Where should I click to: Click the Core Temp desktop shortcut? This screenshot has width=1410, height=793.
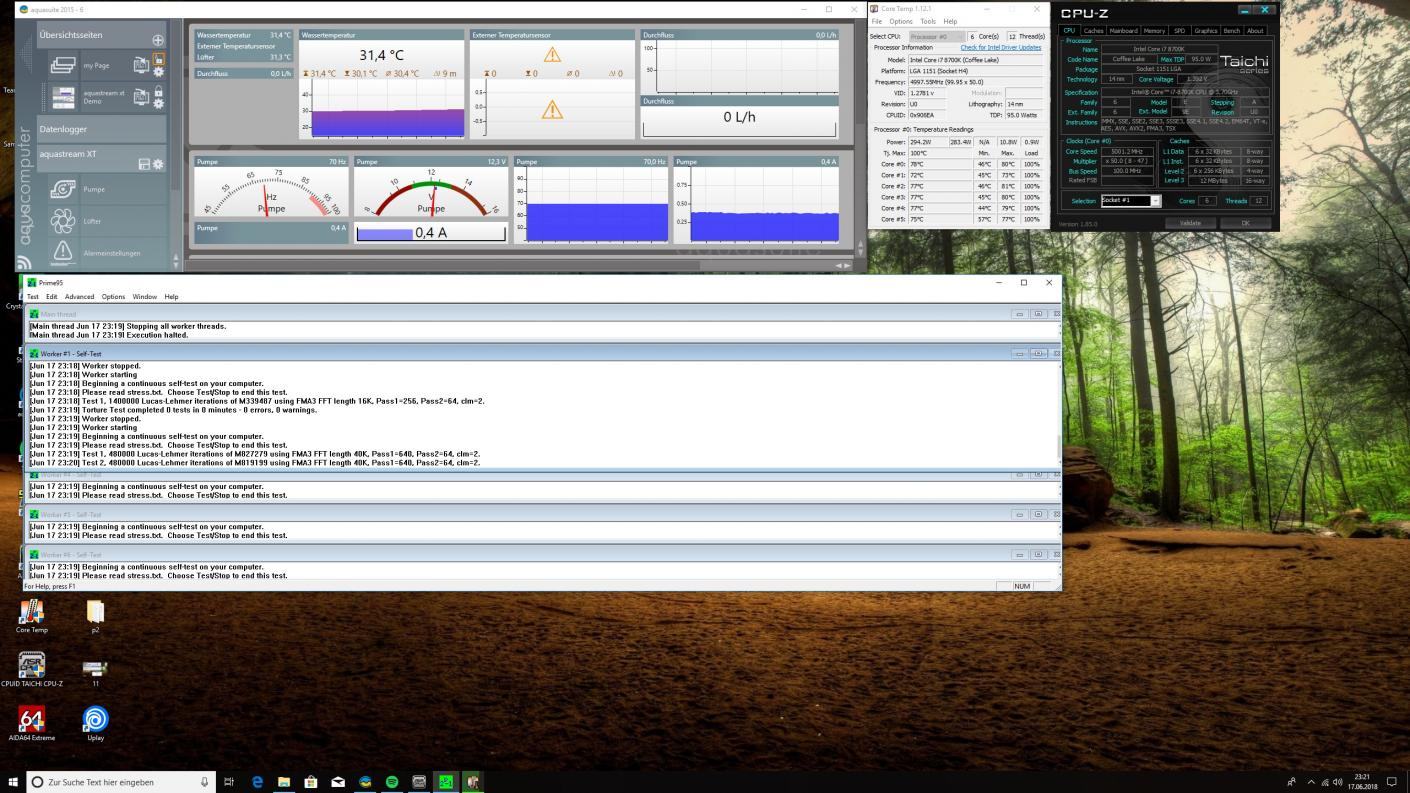tap(32, 616)
